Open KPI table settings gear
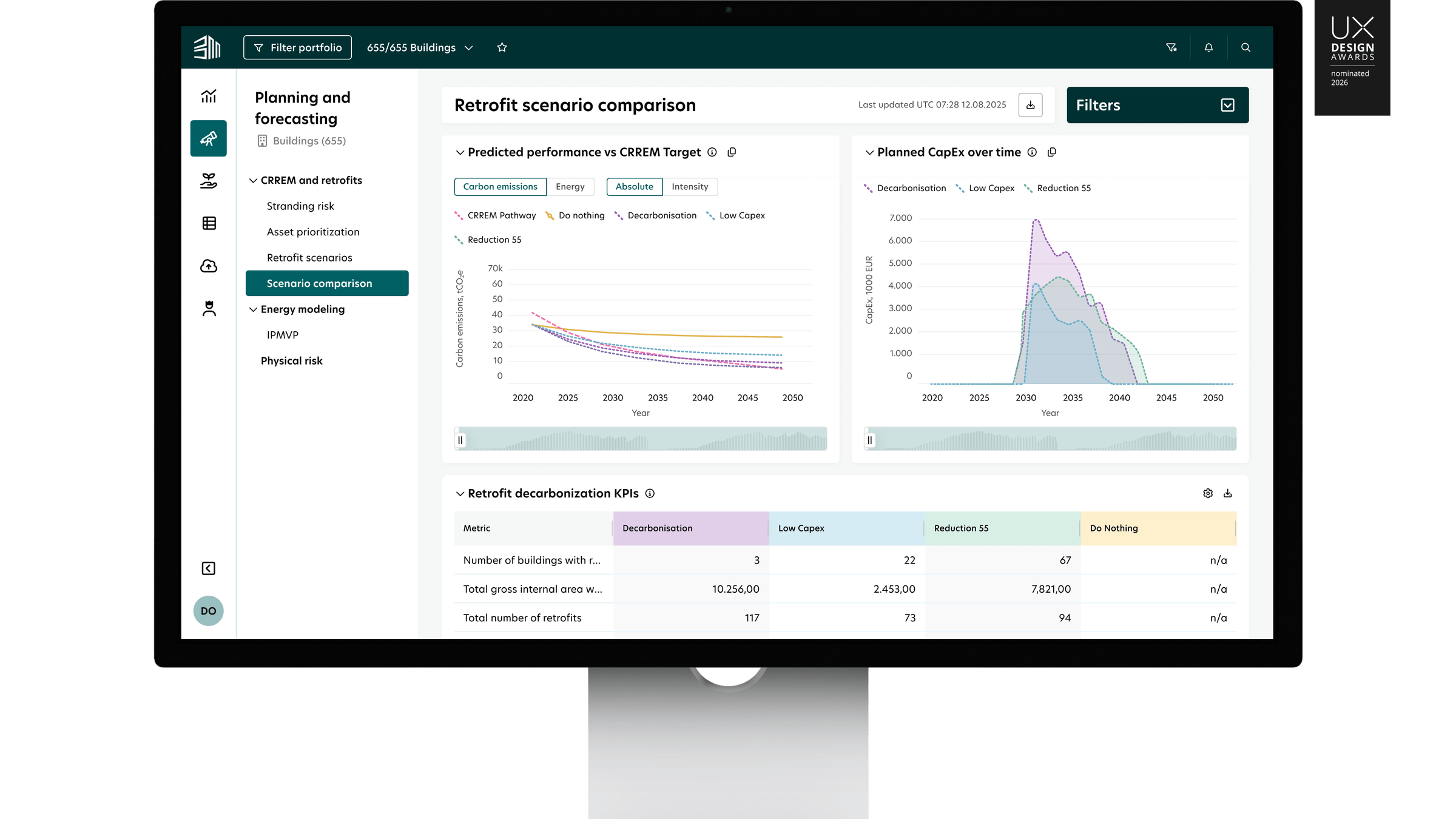Image resolution: width=1456 pixels, height=819 pixels. (1208, 493)
